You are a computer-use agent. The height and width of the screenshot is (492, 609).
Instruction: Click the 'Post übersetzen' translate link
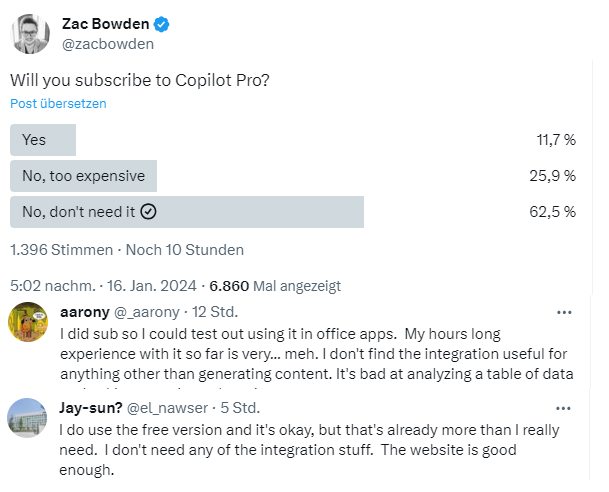click(x=58, y=103)
